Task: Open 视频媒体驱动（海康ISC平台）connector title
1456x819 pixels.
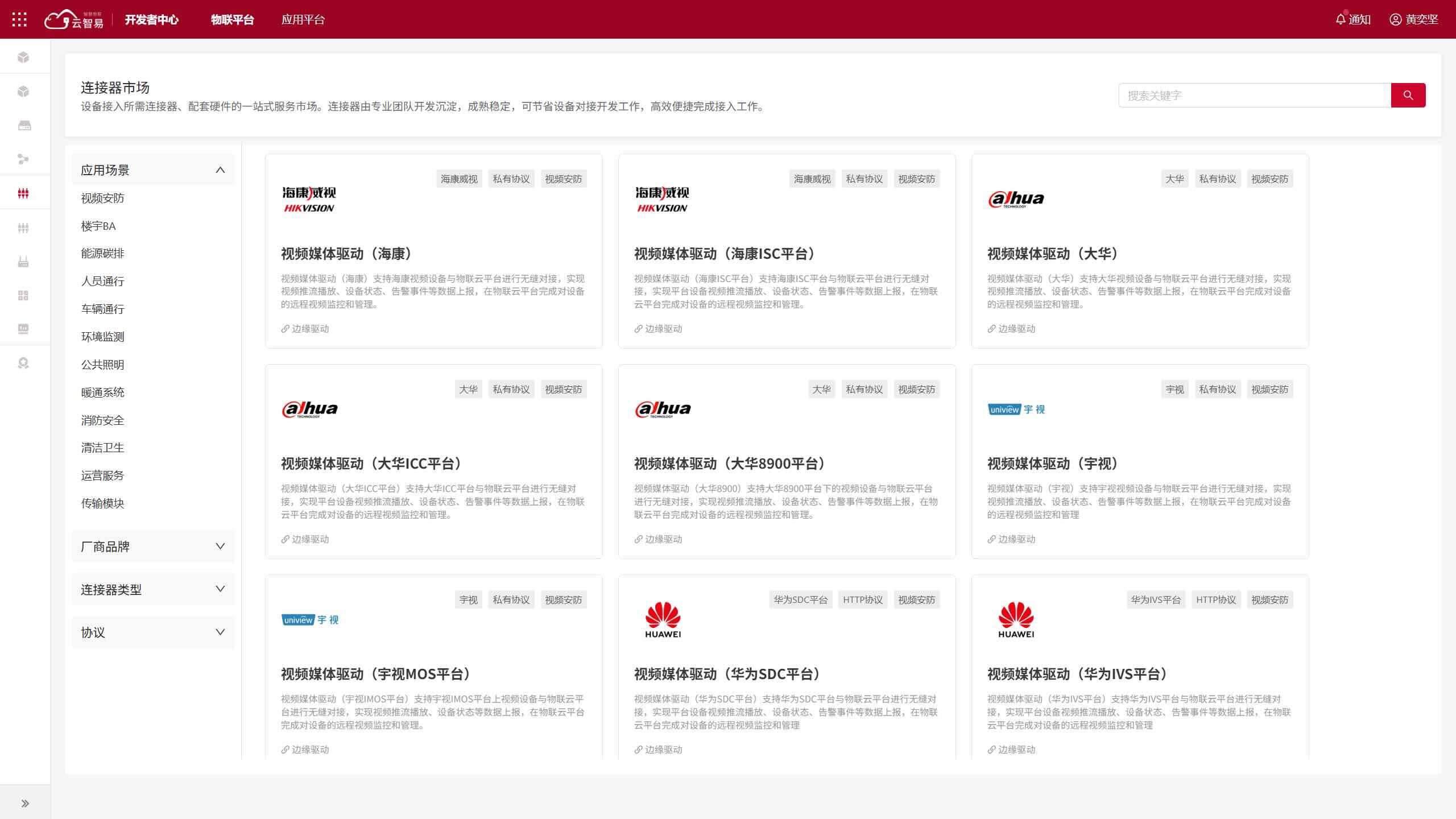Action: tap(726, 254)
